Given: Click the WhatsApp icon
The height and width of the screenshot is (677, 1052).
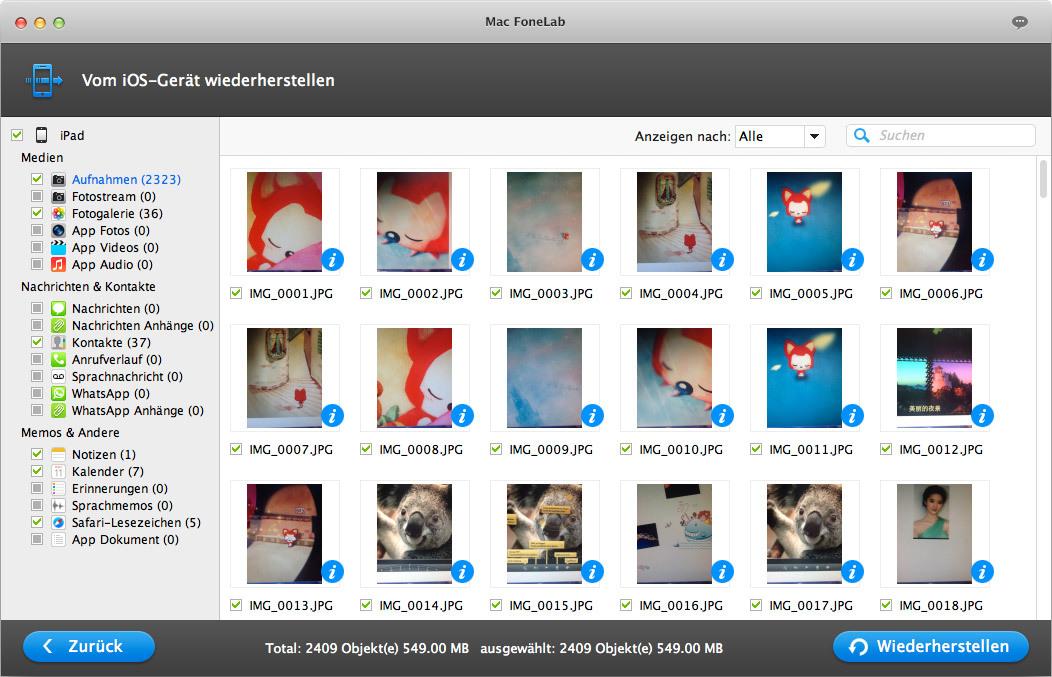Looking at the screenshot, I should coord(58,394).
